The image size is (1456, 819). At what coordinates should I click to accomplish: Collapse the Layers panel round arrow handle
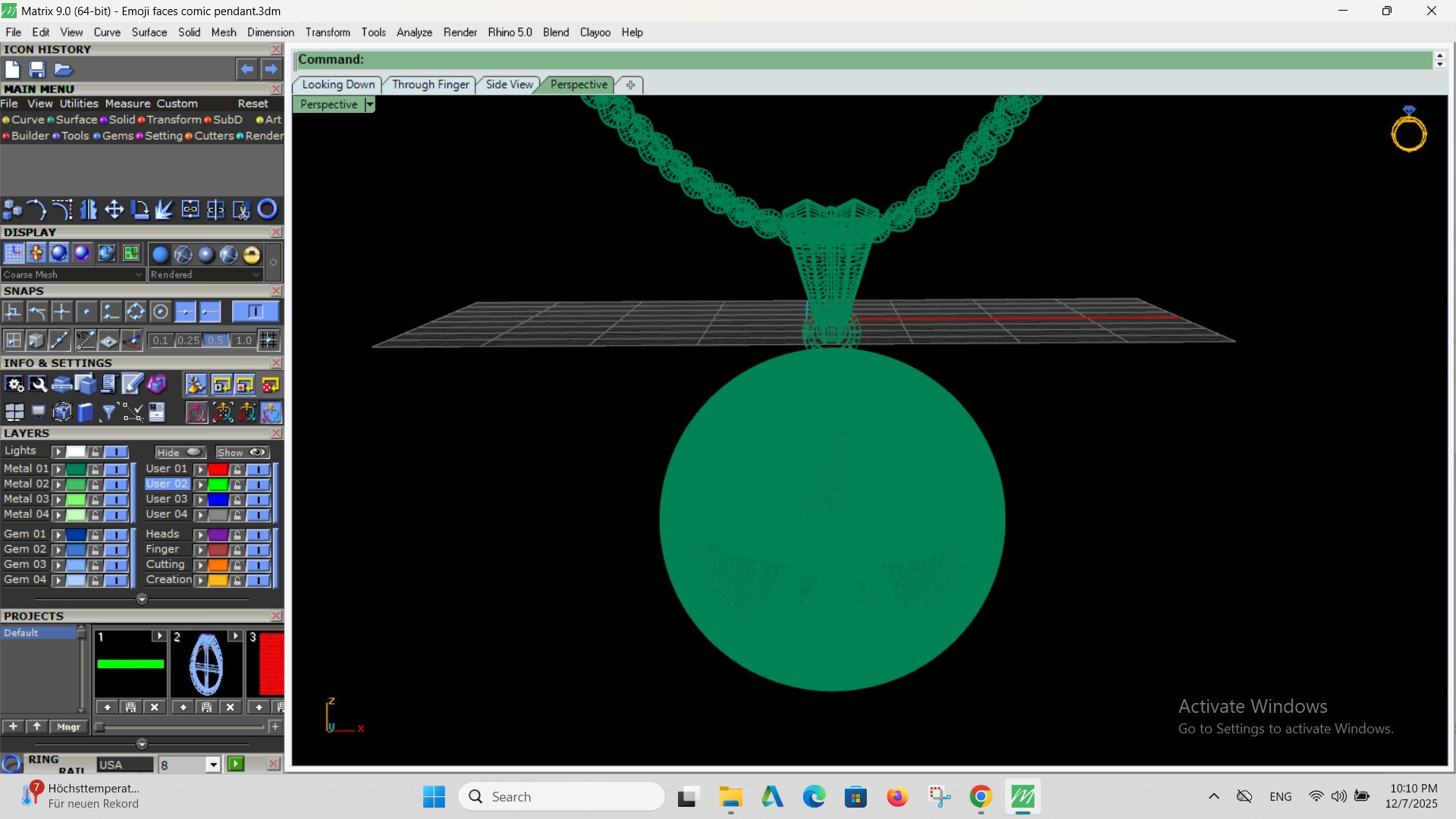click(x=142, y=599)
